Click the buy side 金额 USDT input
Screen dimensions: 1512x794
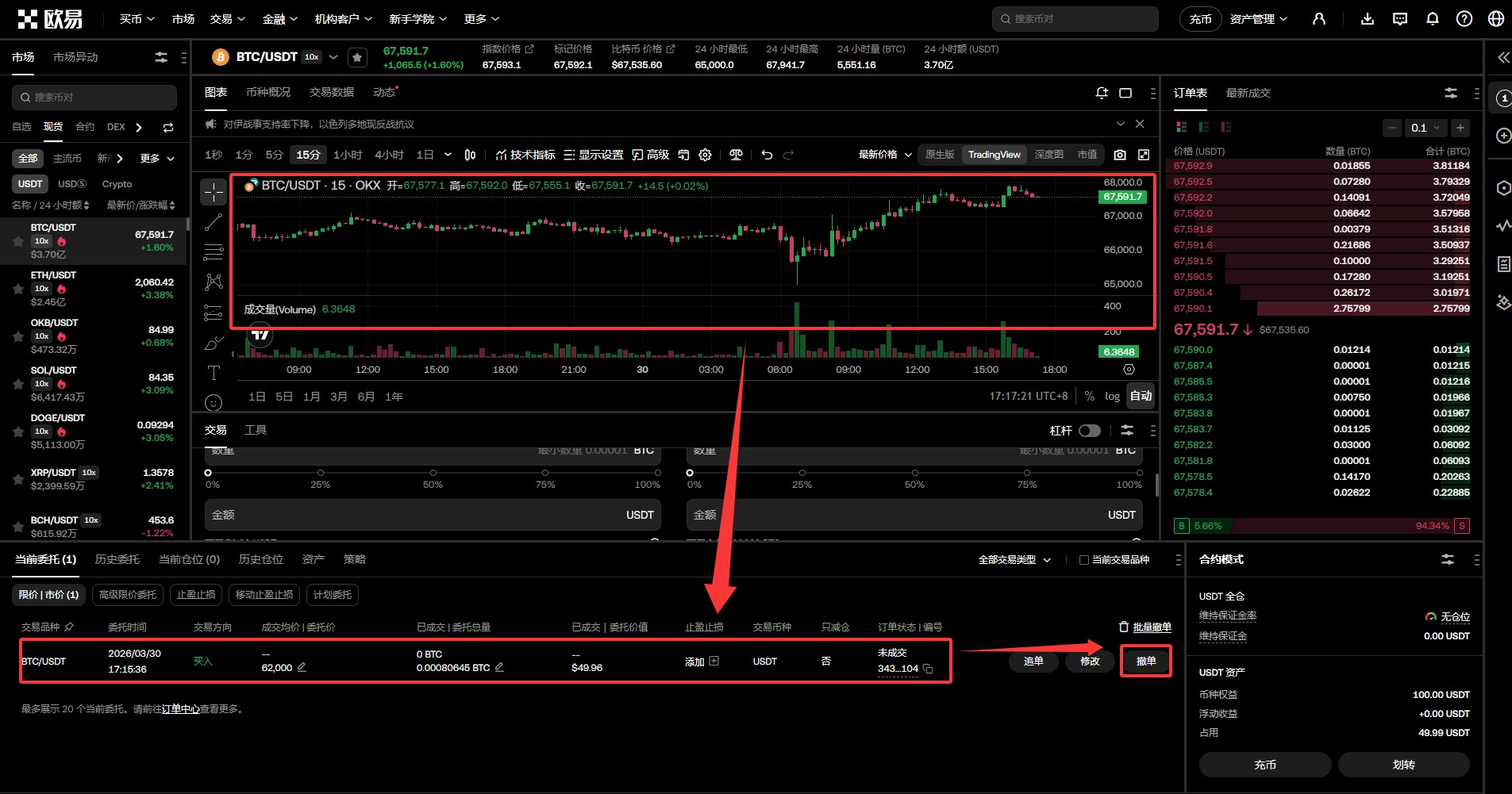tap(433, 515)
